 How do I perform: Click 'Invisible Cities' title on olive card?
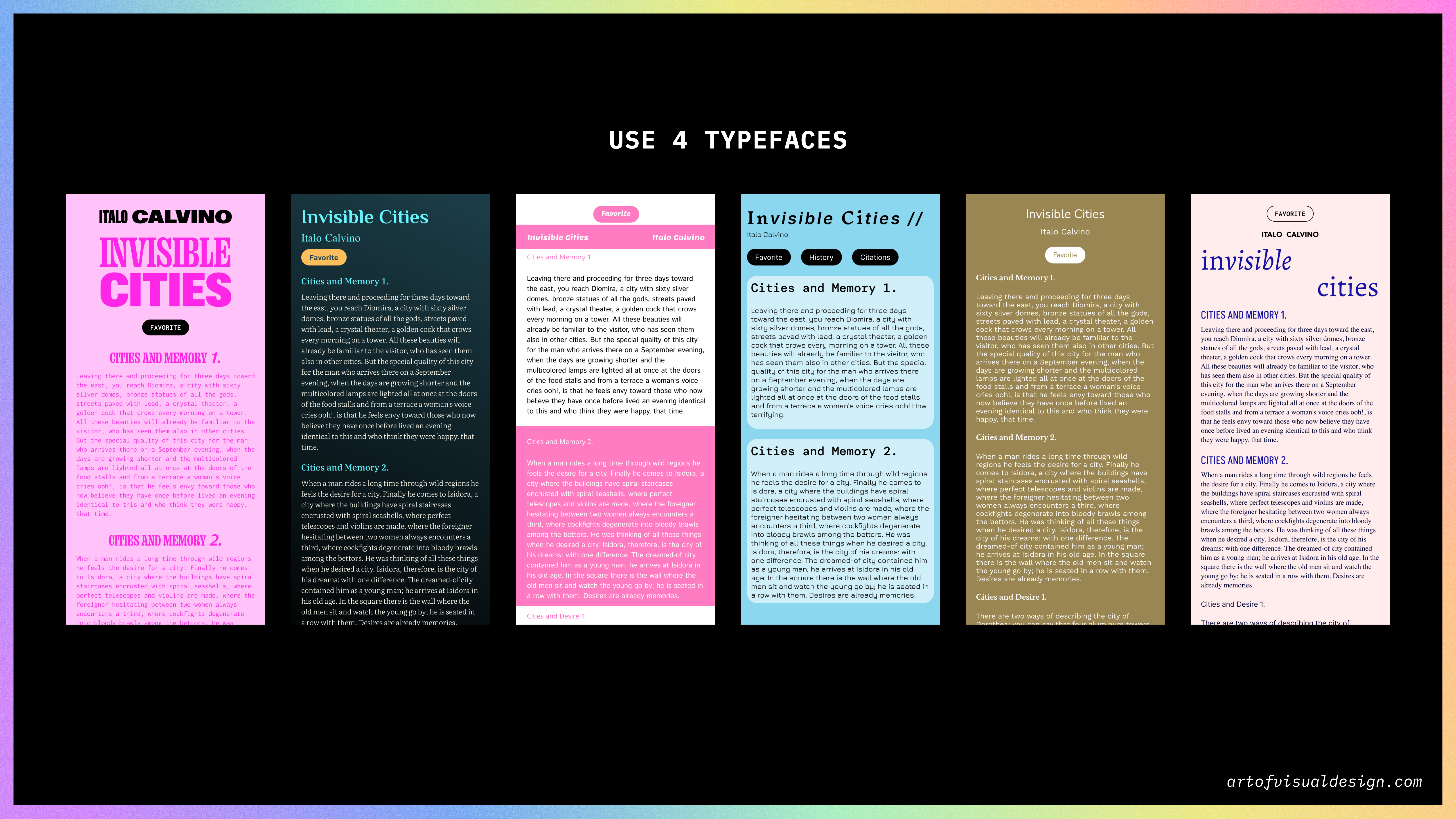coord(1065,214)
